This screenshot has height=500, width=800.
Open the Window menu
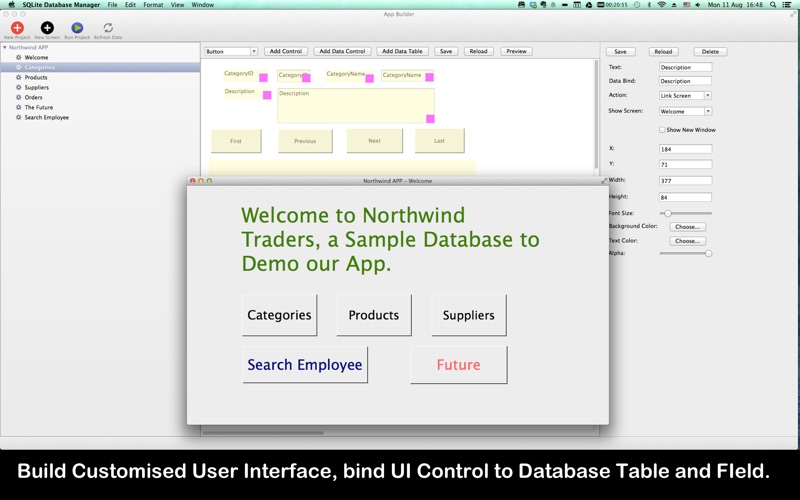pos(203,5)
